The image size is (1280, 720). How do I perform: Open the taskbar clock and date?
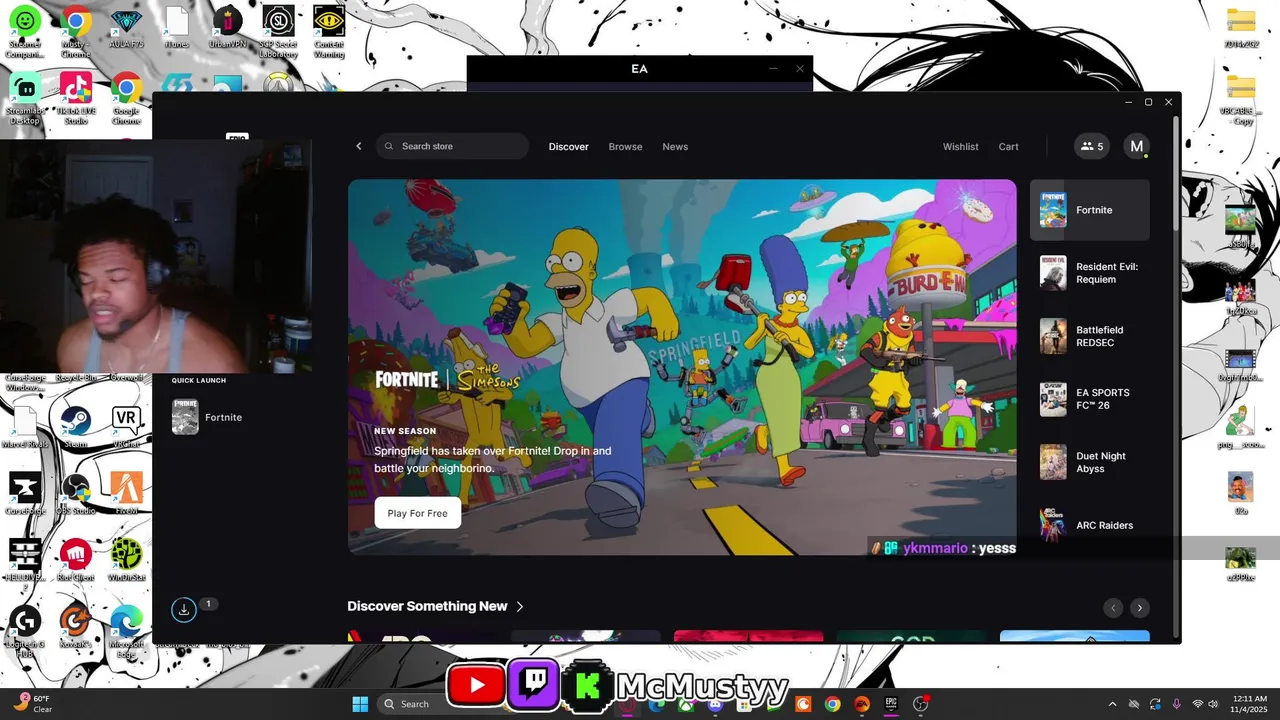(x=1250, y=704)
